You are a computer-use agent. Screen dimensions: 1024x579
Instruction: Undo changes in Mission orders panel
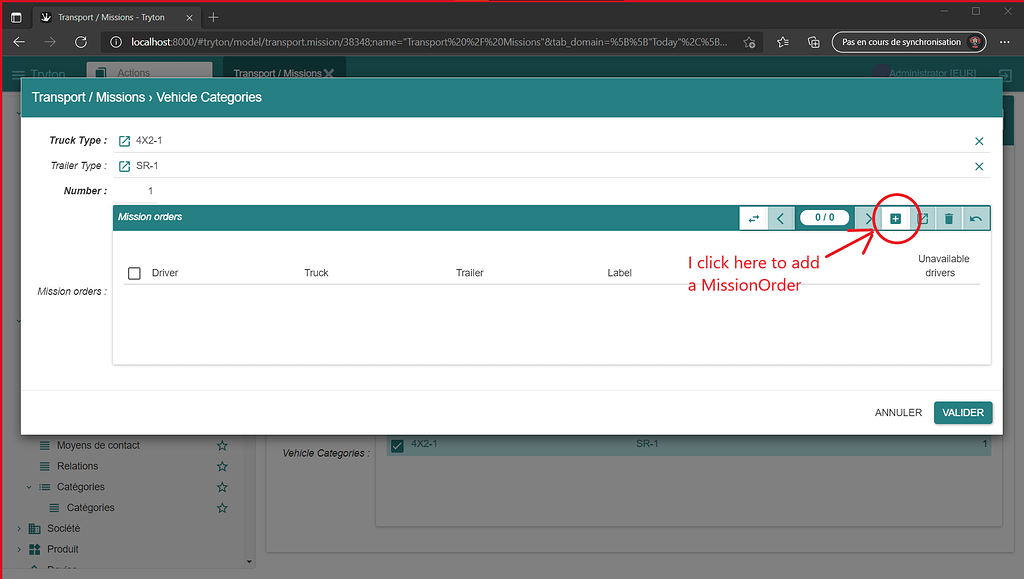pyautogui.click(x=975, y=217)
